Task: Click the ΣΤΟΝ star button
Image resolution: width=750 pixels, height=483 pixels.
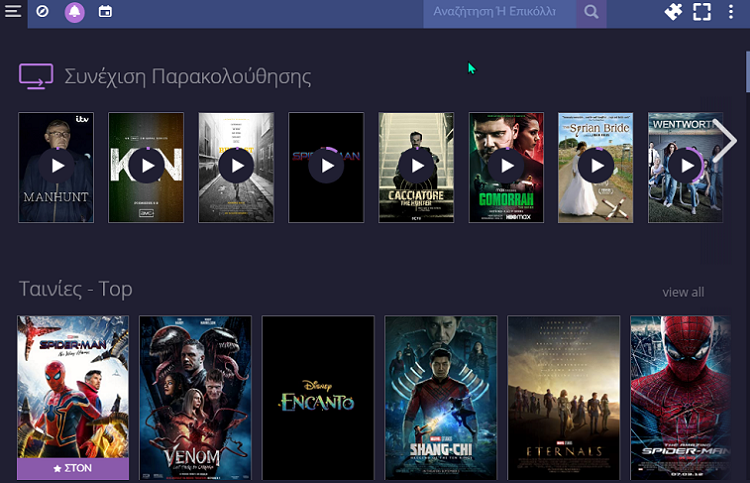Action: click(x=73, y=469)
